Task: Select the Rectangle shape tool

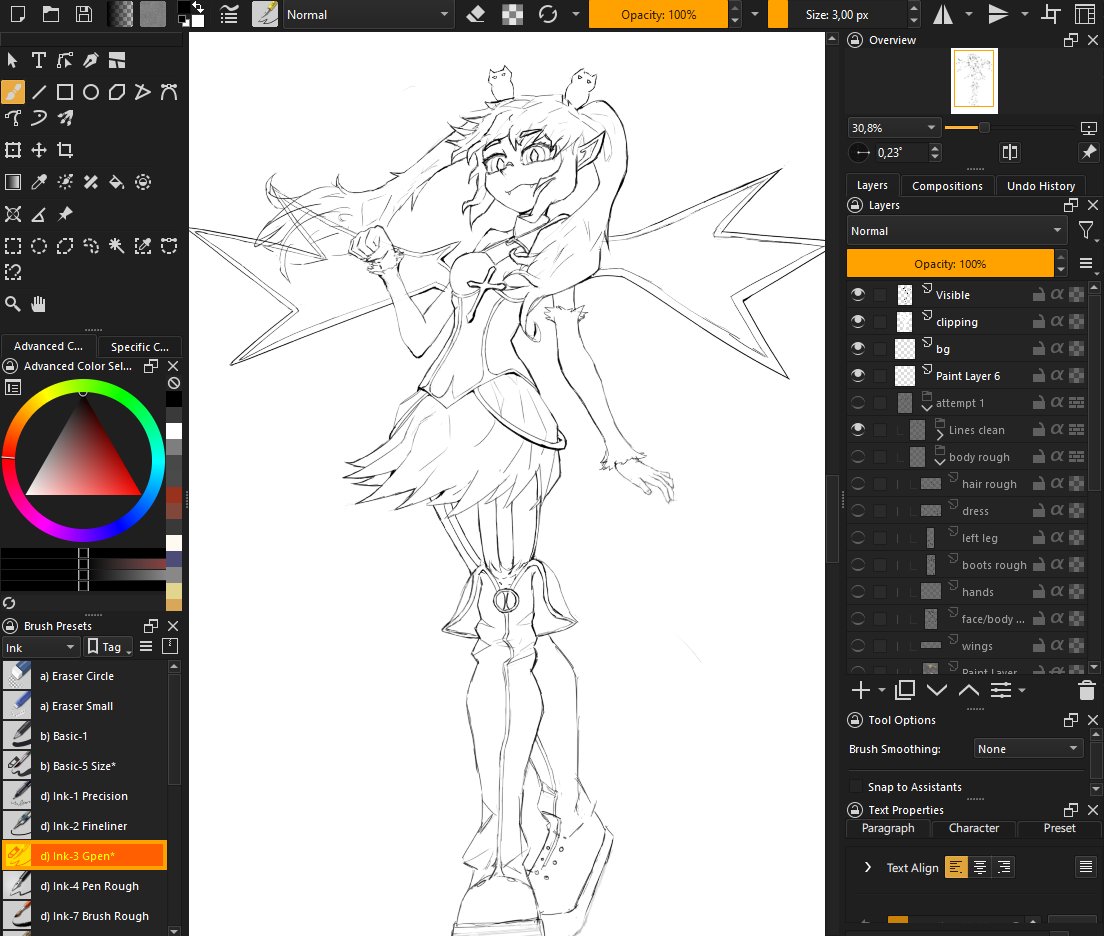Action: click(x=65, y=92)
